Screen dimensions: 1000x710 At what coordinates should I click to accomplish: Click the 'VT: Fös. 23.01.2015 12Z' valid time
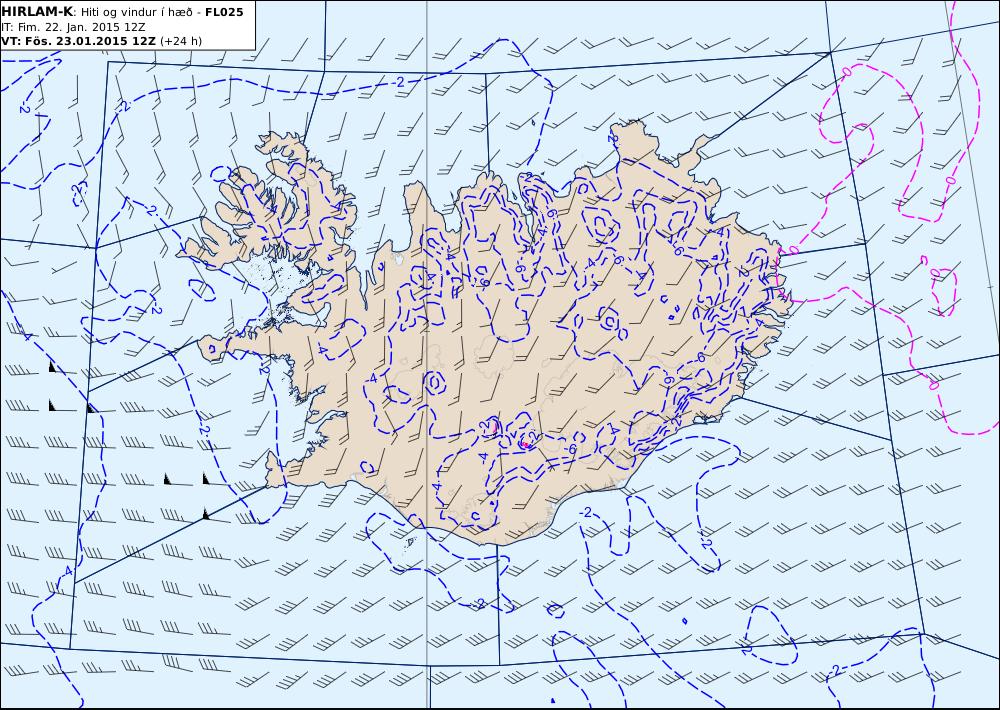[x=78, y=41]
